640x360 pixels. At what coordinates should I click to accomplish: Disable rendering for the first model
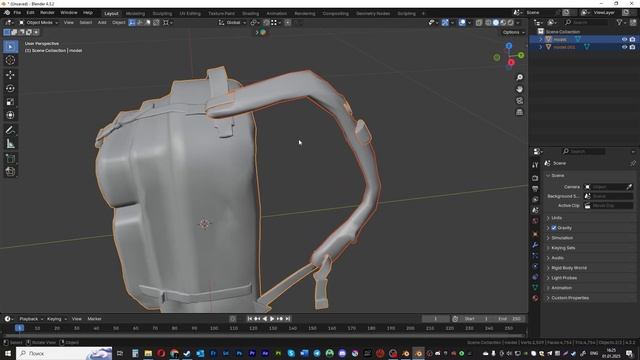[x=632, y=40]
